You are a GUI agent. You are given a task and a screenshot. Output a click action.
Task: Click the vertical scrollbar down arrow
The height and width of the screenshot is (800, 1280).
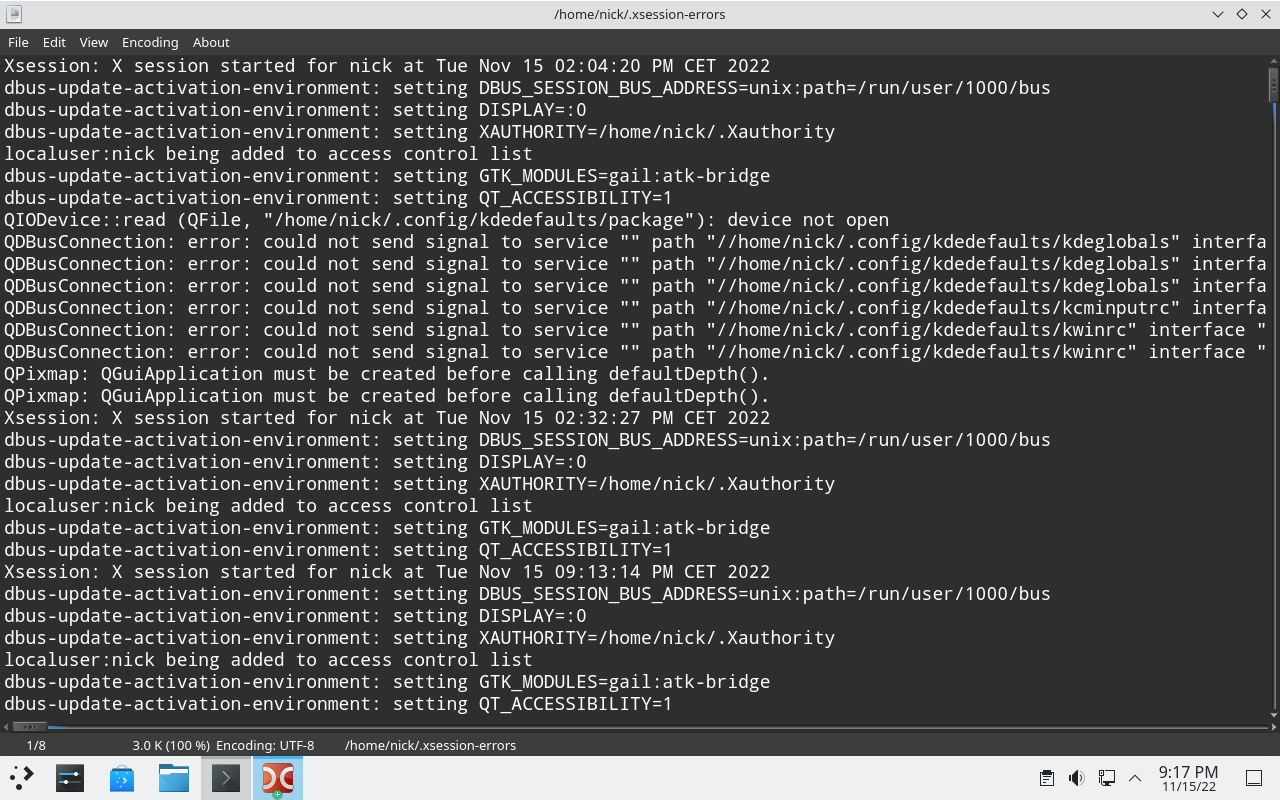[x=1272, y=716]
